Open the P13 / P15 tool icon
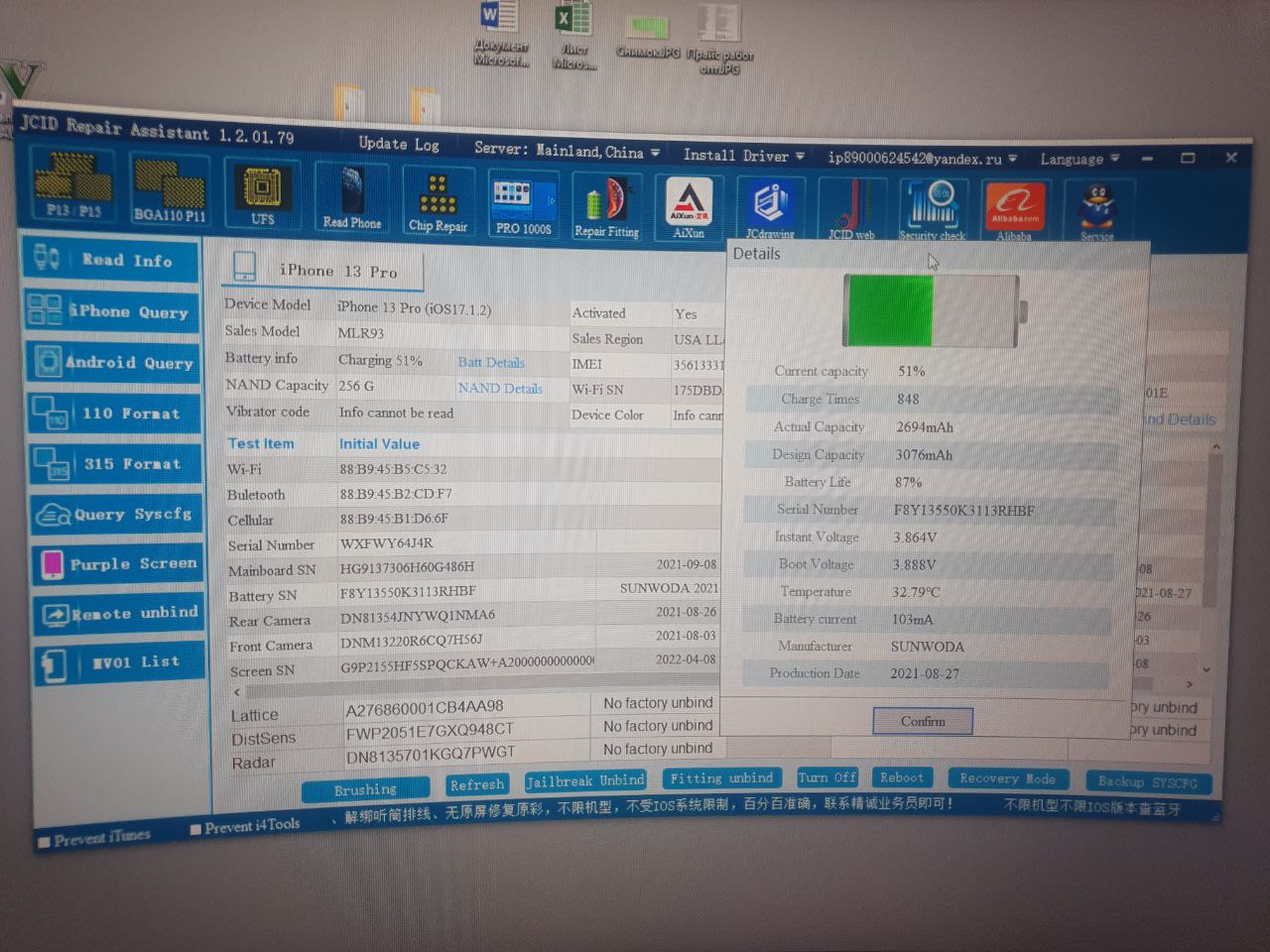Viewport: 1270px width, 952px height. pyautogui.click(x=73, y=183)
